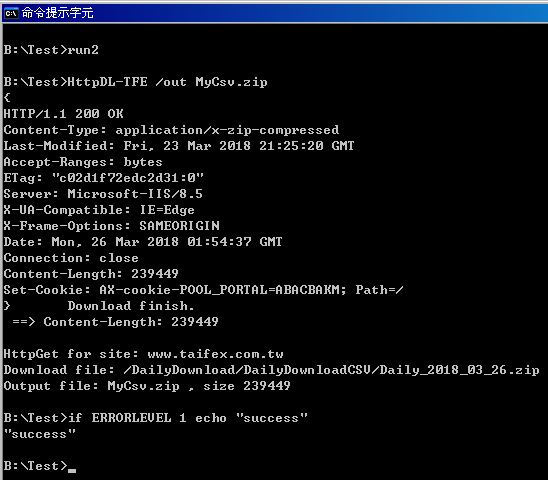Click the X-Frame-Options: SAMEORIGIN line
This screenshot has height=480, width=548.
coord(111,226)
